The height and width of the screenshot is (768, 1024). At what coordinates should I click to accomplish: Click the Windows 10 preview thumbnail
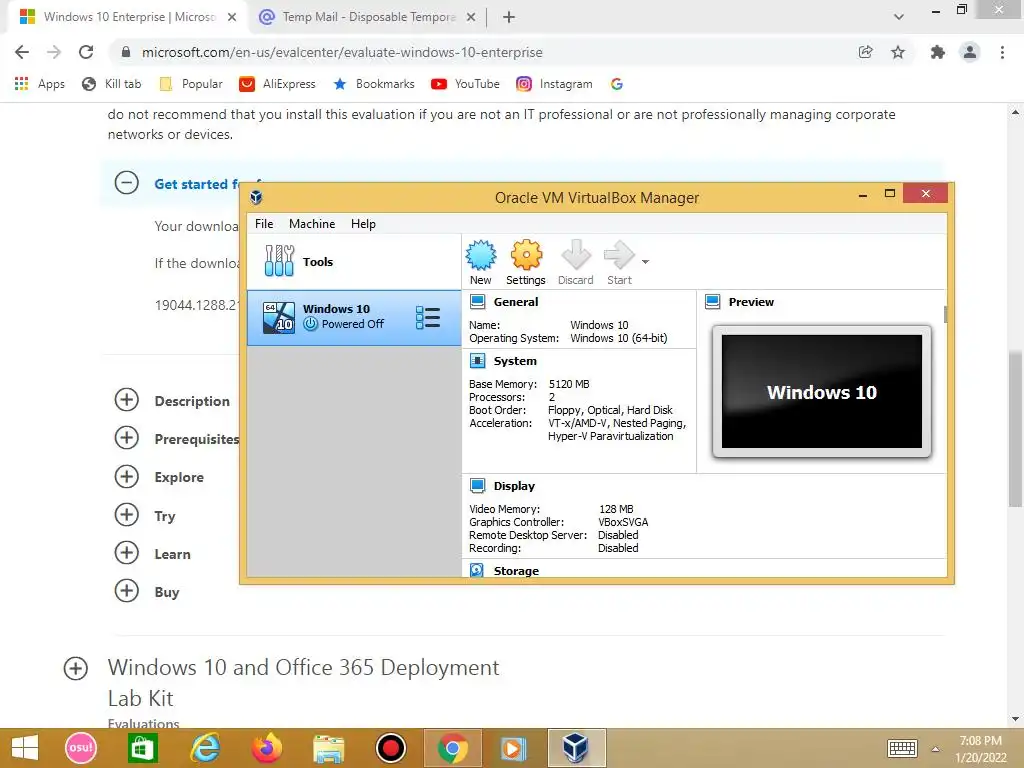pos(822,391)
